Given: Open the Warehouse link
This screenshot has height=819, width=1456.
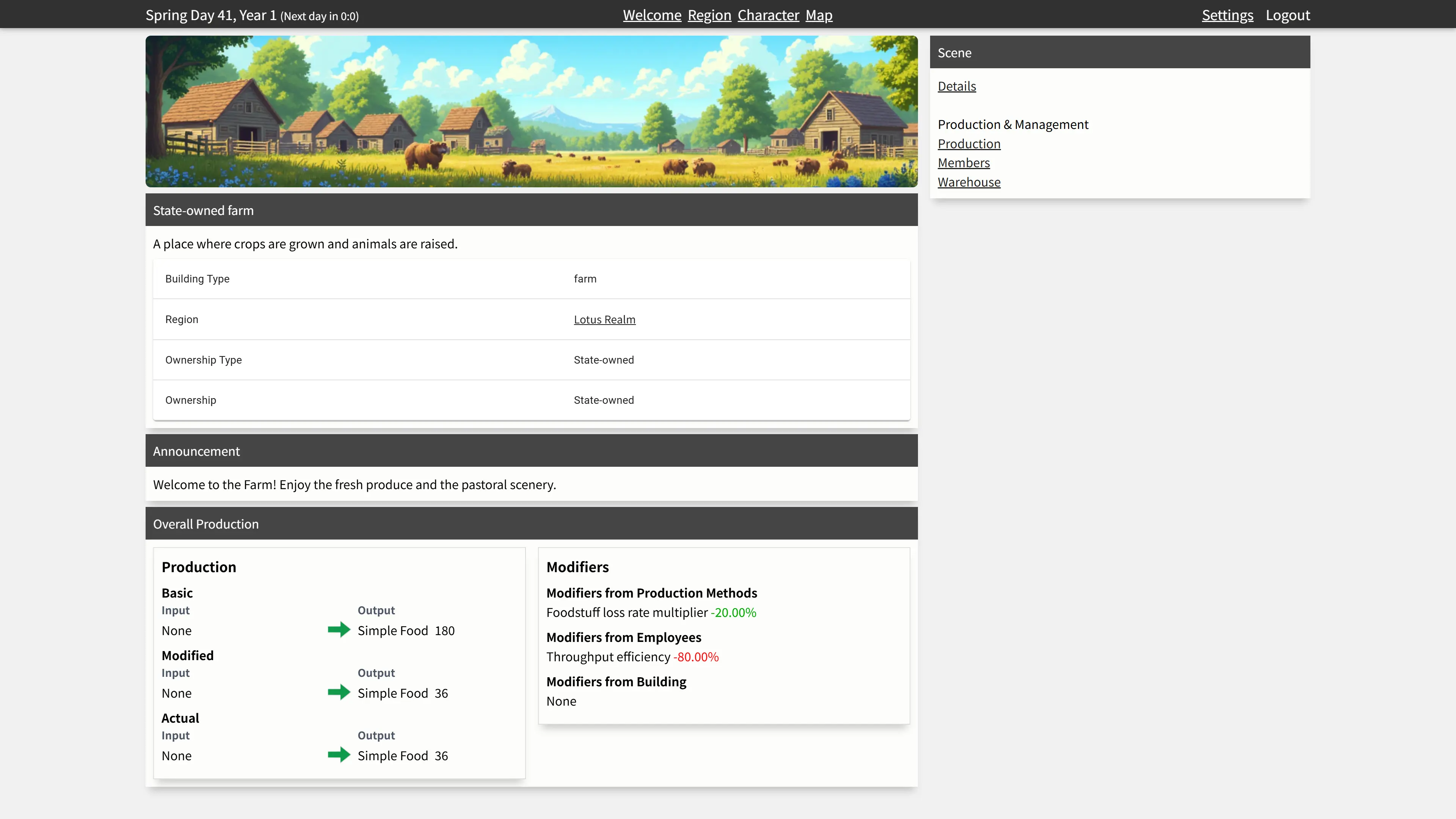Looking at the screenshot, I should click(969, 182).
